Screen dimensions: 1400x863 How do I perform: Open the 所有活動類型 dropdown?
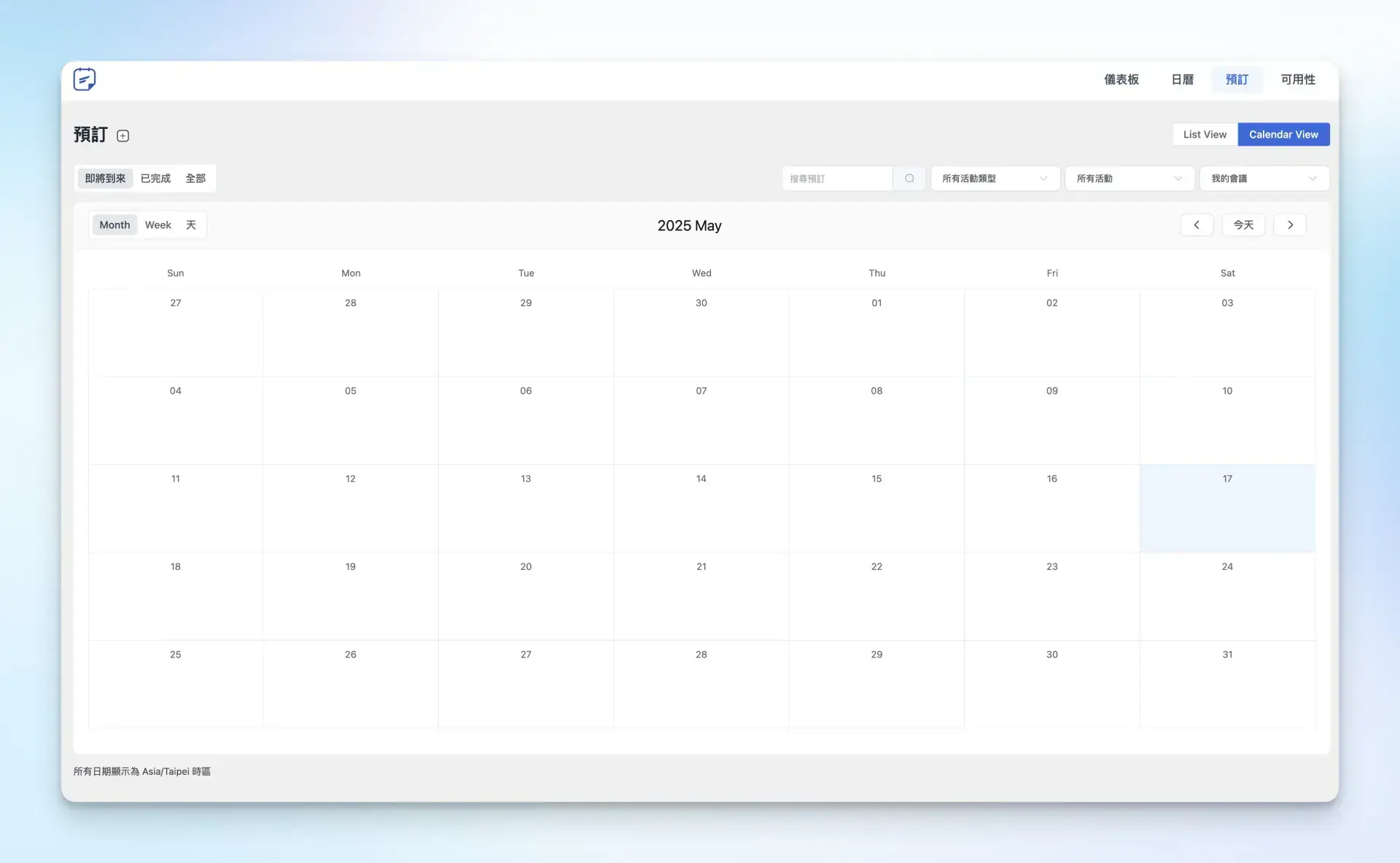pyautogui.click(x=995, y=179)
